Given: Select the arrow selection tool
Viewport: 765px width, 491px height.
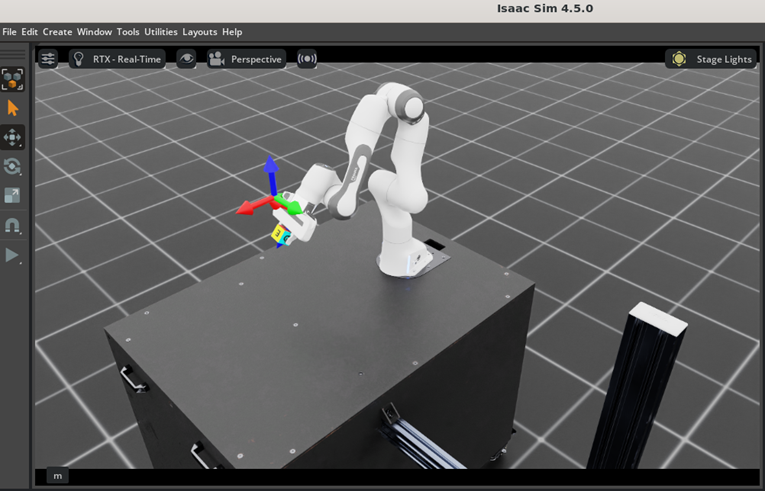Looking at the screenshot, I should pos(13,108).
